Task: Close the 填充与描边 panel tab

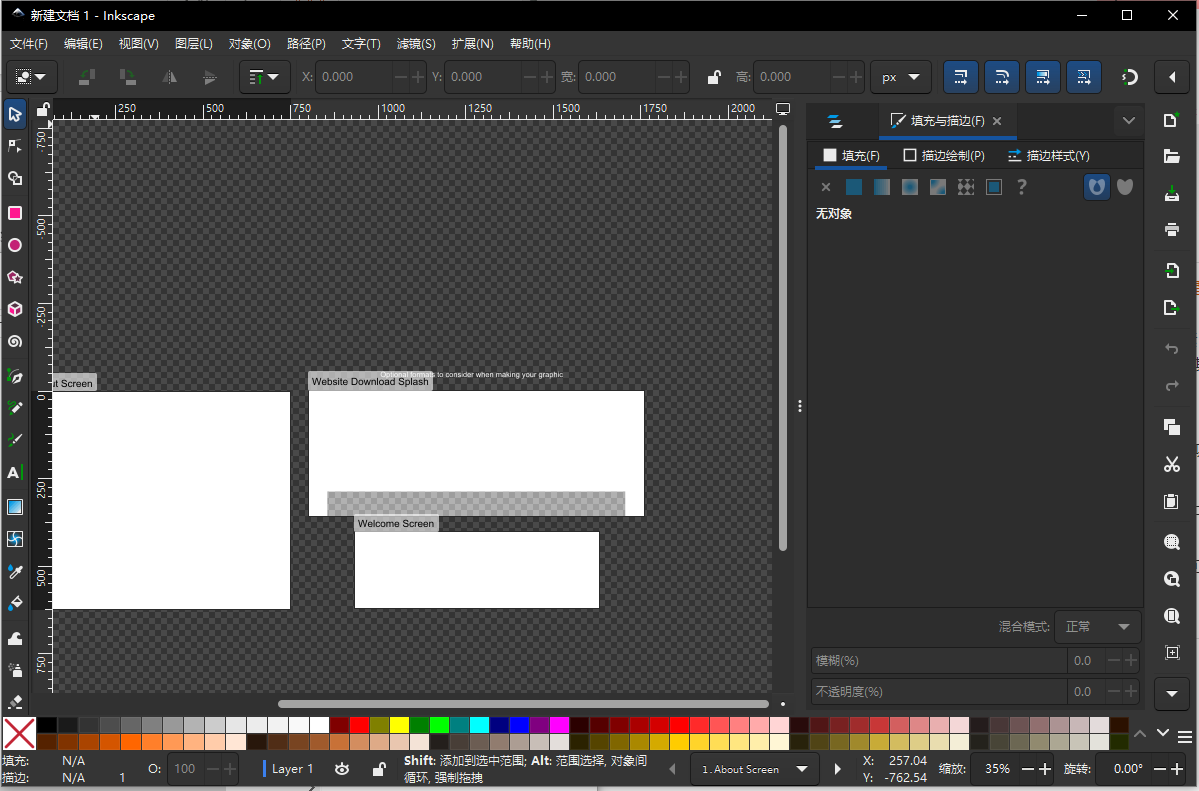Action: [997, 121]
